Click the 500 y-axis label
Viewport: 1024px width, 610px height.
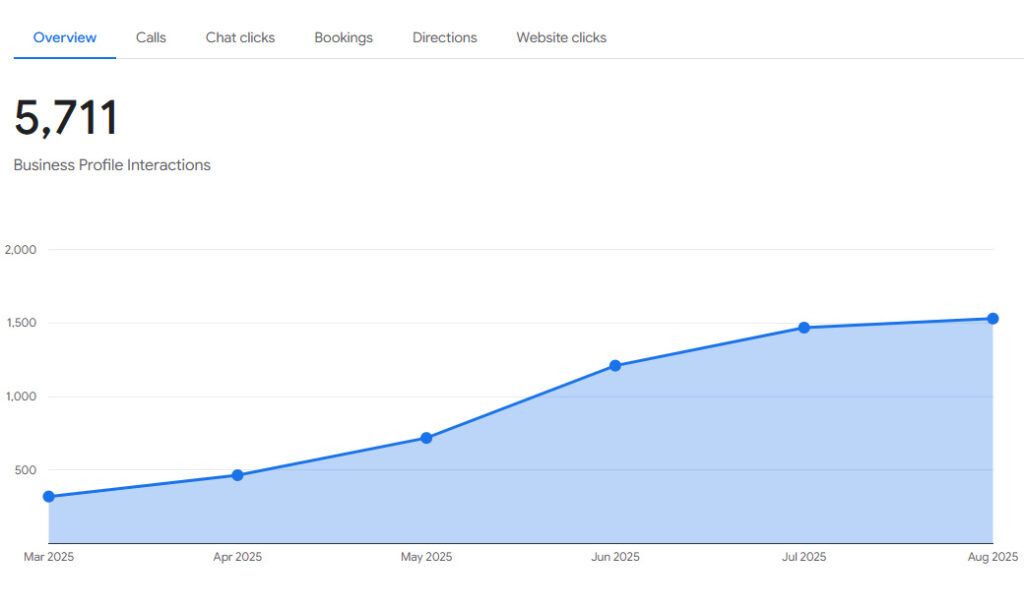tap(24, 470)
